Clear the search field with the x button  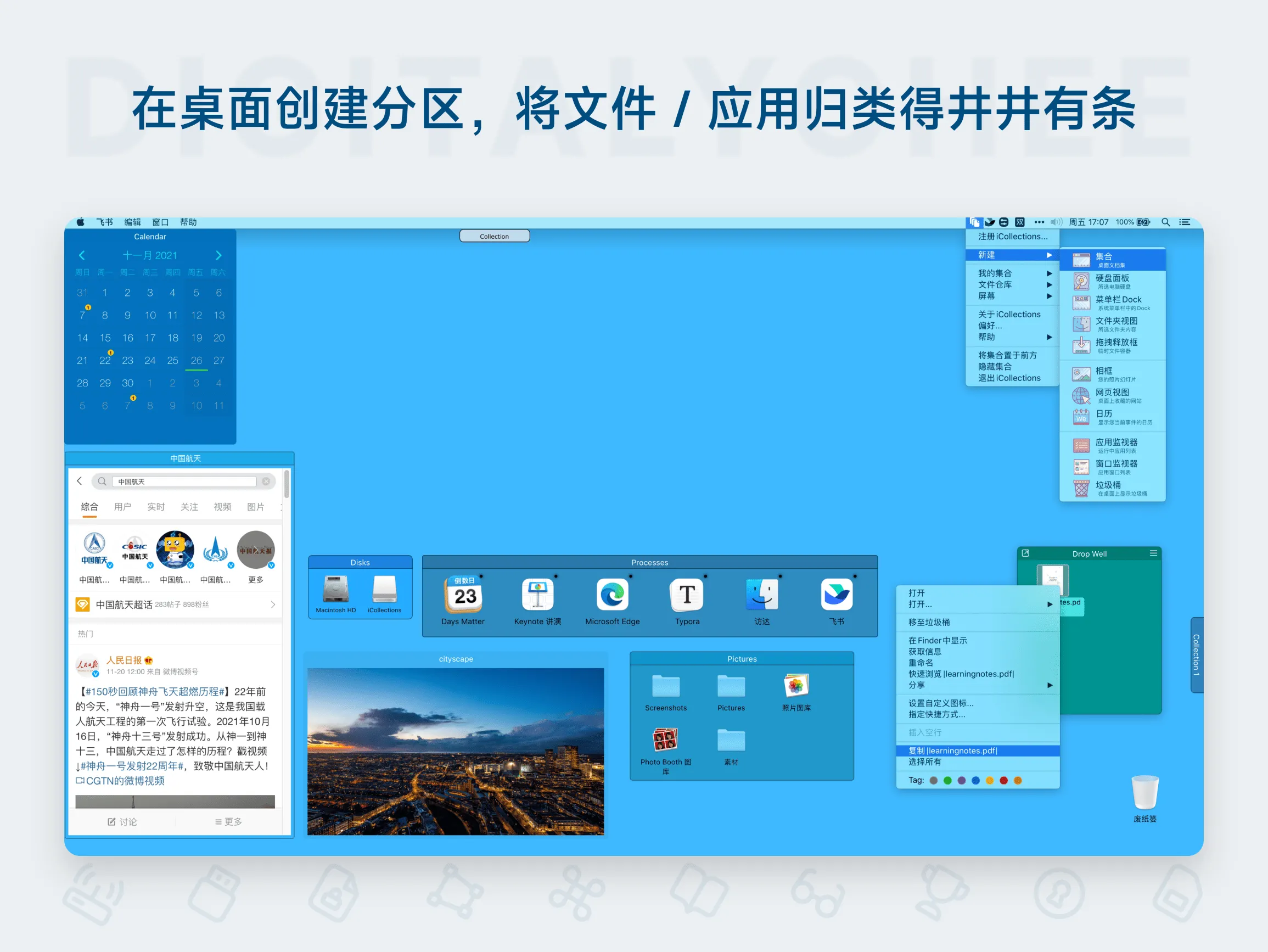point(266,481)
